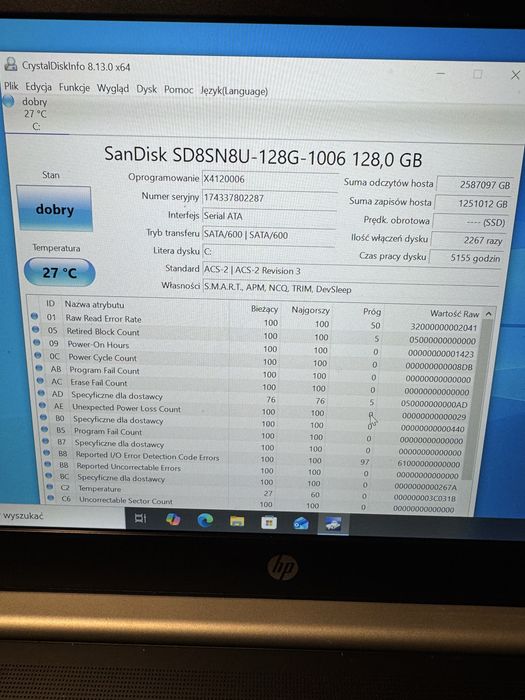Click the status dot for B5 Program Fail Count
525x700 pixels.
pos(44,429)
